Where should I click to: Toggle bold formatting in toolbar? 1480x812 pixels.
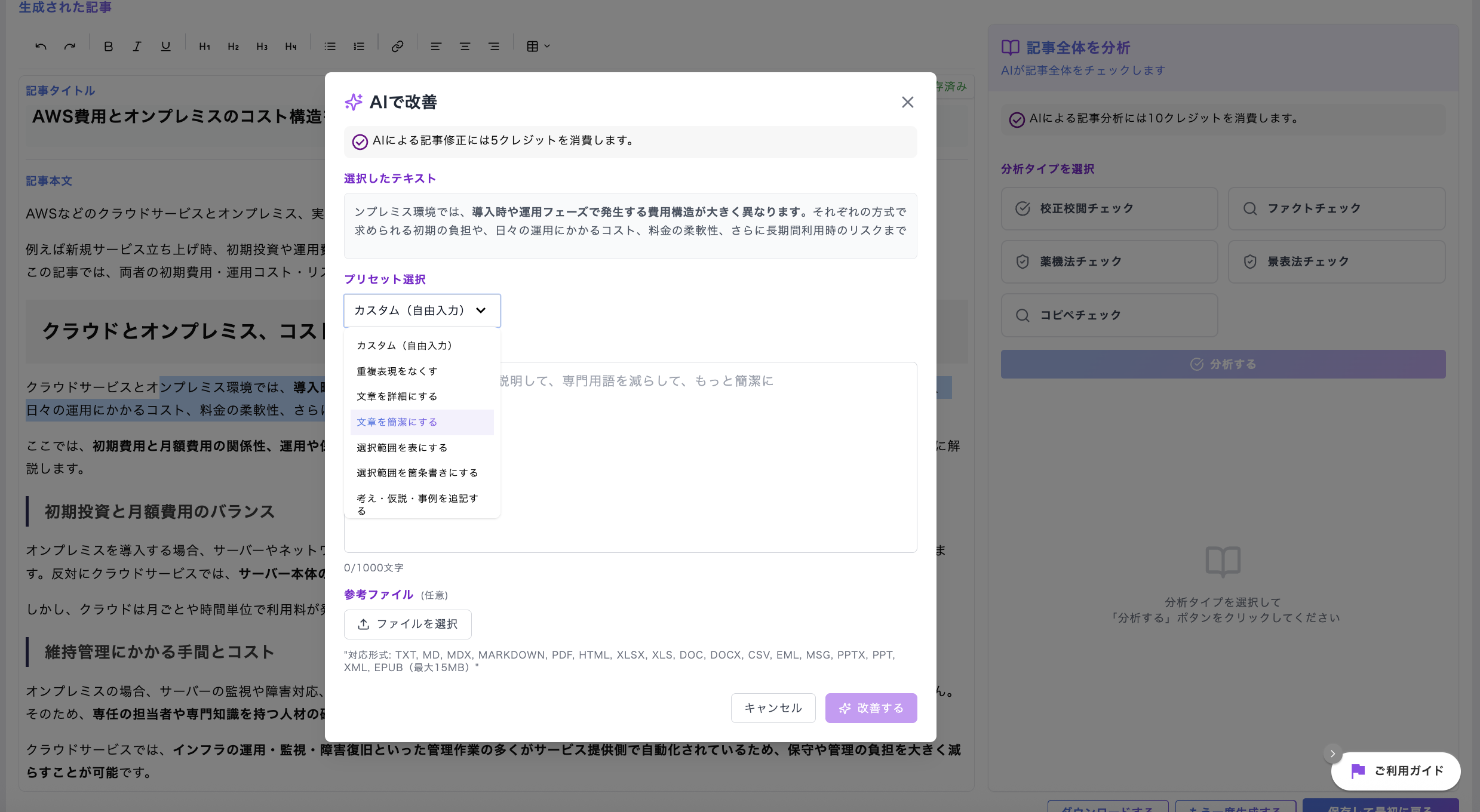[108, 47]
